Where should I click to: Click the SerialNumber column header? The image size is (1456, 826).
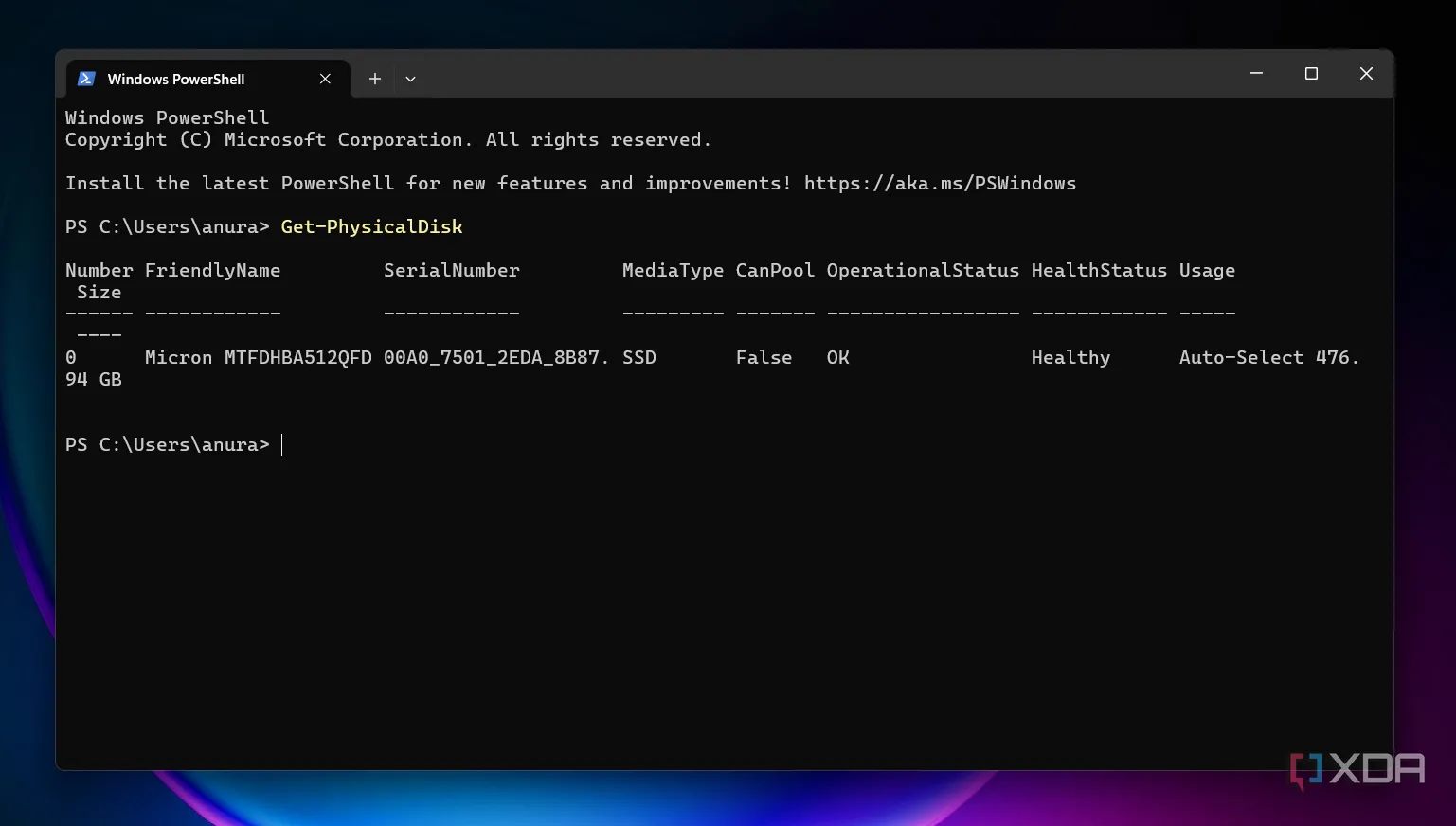click(x=451, y=270)
